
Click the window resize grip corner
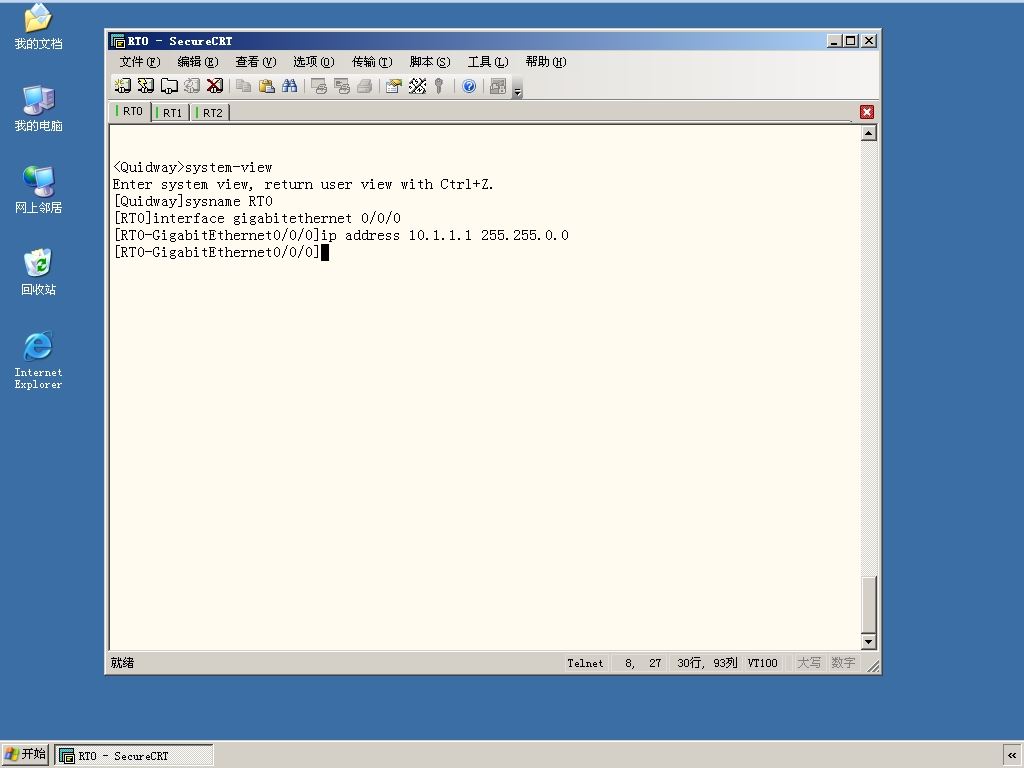point(872,665)
